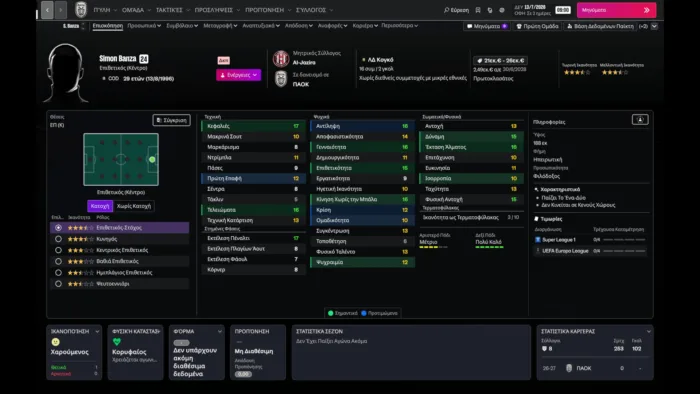Select the Κεντρικός Επιθετικός role radio button

pos(58,250)
